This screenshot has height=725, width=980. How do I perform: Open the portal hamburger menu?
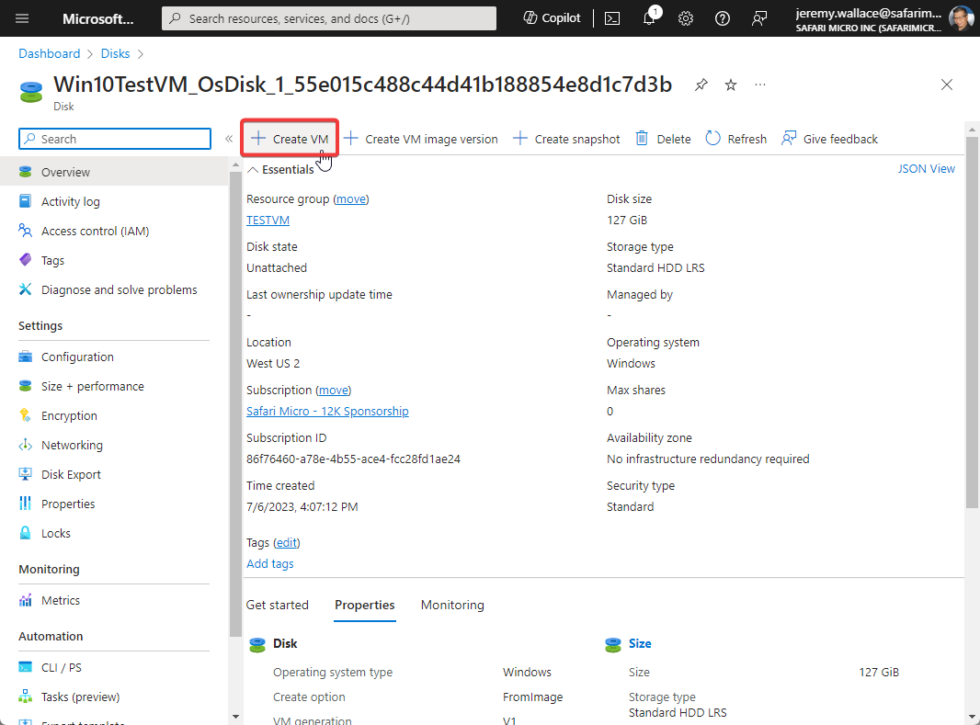click(x=22, y=17)
